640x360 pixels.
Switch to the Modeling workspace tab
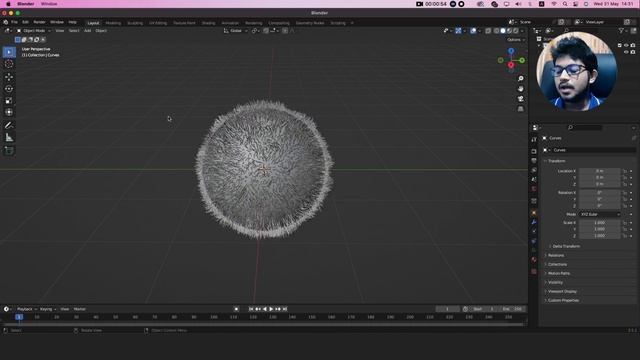tap(113, 23)
